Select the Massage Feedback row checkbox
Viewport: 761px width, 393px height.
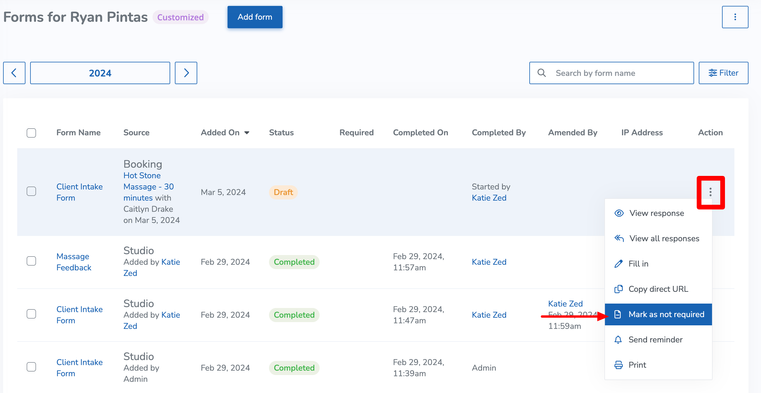click(x=31, y=261)
